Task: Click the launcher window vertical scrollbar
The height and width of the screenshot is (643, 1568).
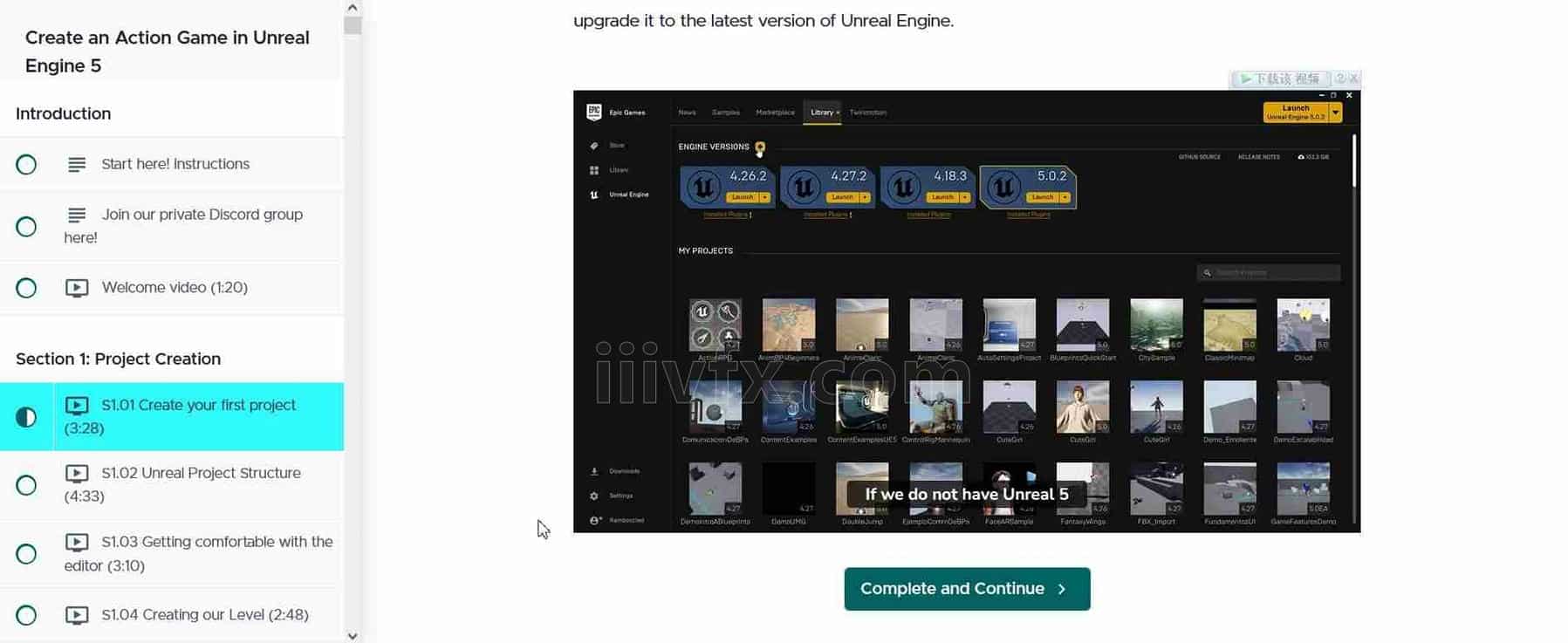Action: (1354, 161)
